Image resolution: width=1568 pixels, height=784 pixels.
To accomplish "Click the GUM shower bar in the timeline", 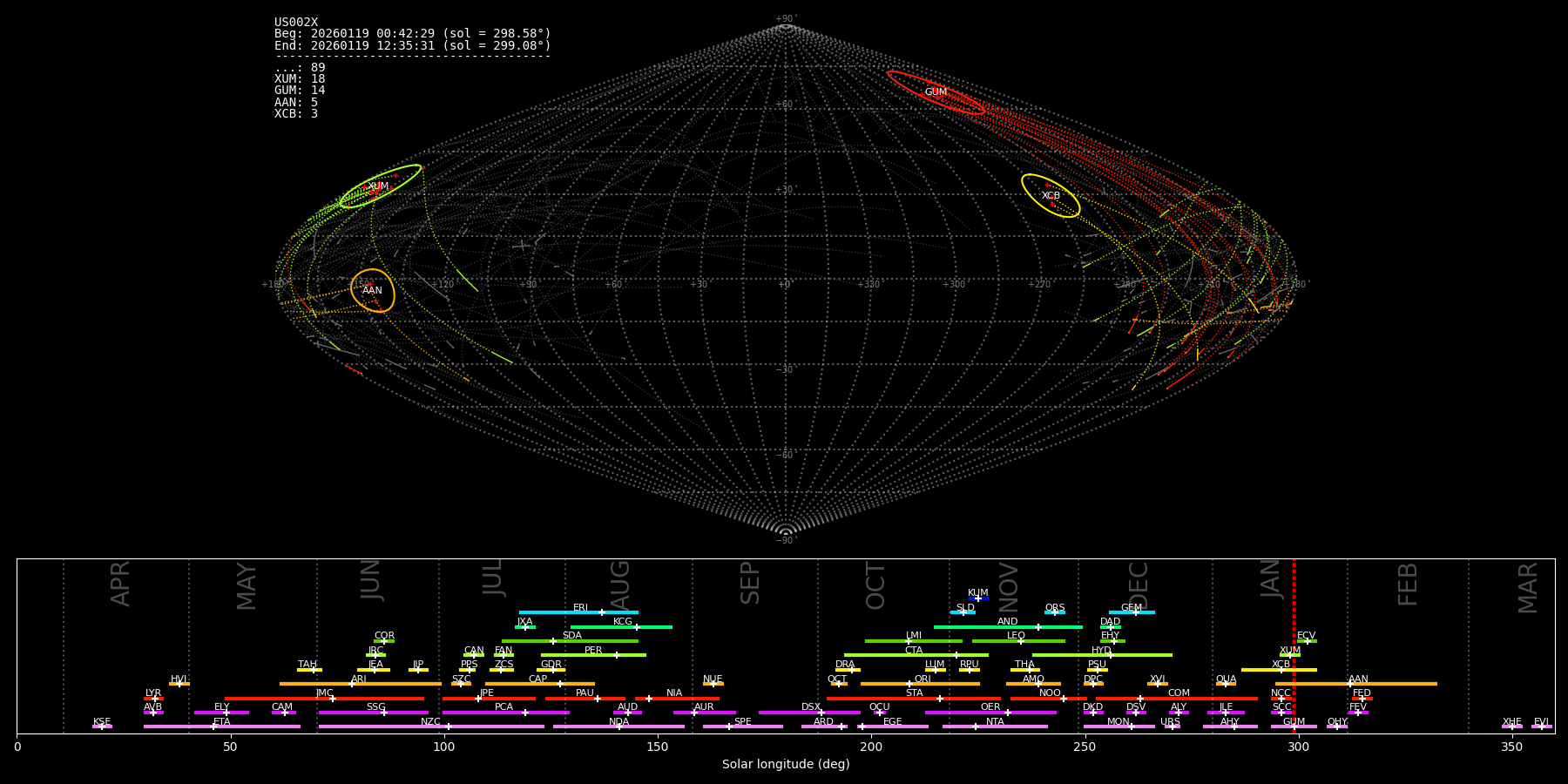I will point(1294,727).
